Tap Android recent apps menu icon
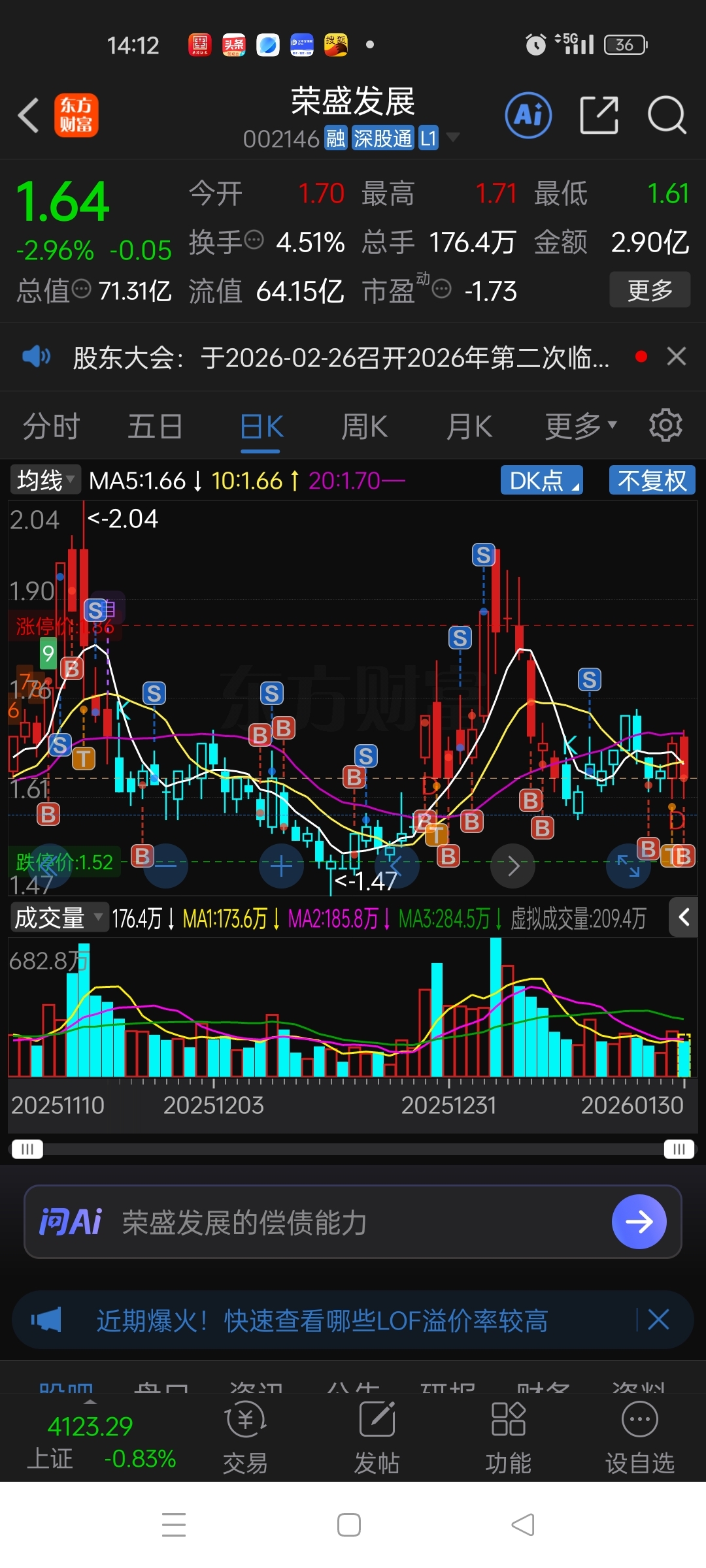Screen dimensions: 706x1568 pos(174,1525)
